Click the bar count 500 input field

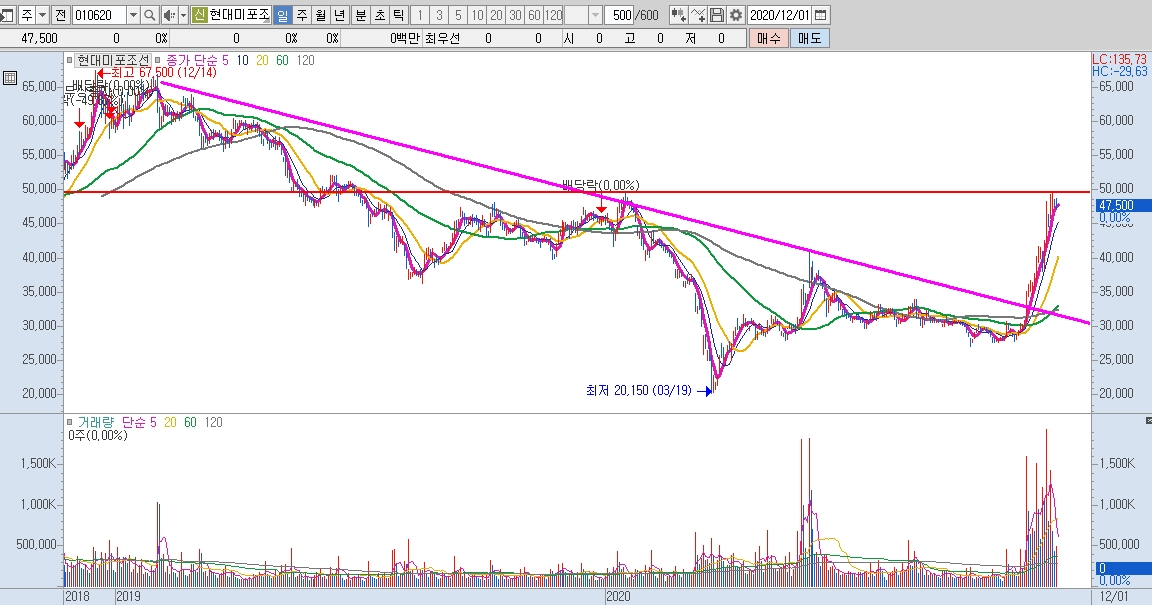pyautogui.click(x=620, y=15)
